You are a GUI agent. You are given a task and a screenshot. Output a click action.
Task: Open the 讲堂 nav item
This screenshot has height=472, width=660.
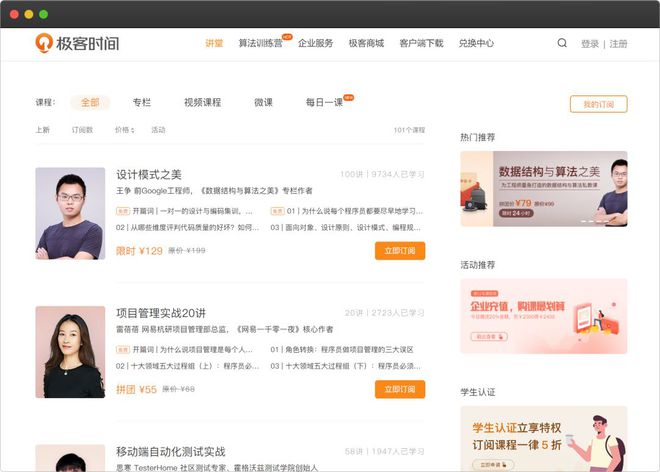[214, 43]
